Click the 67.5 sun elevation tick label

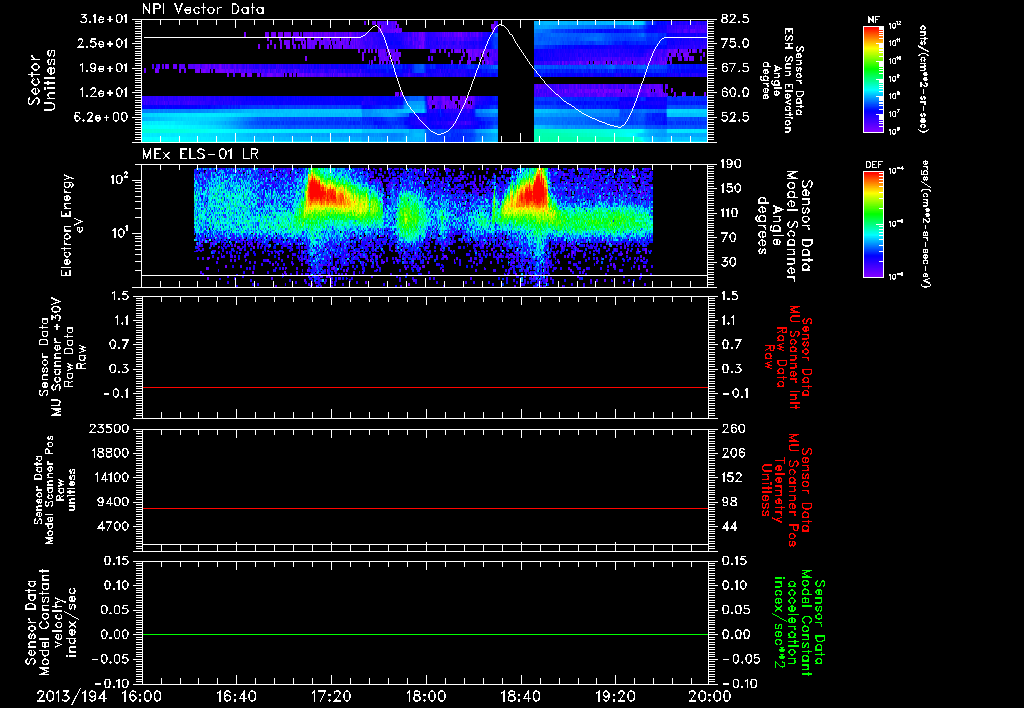pyautogui.click(x=736, y=68)
